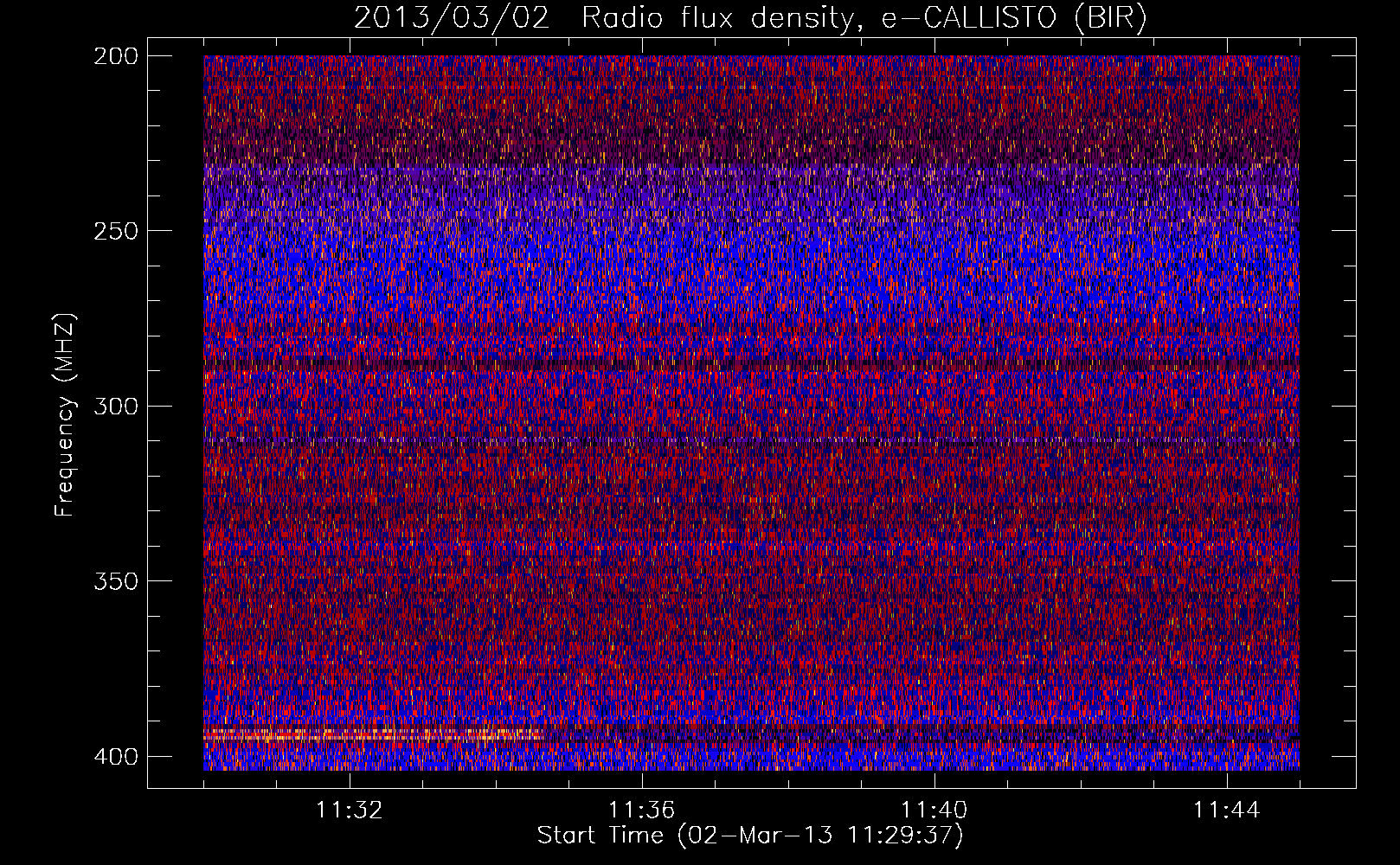1400x865 pixels.
Task: Select the 11:36 time tick label
Action: click(642, 811)
